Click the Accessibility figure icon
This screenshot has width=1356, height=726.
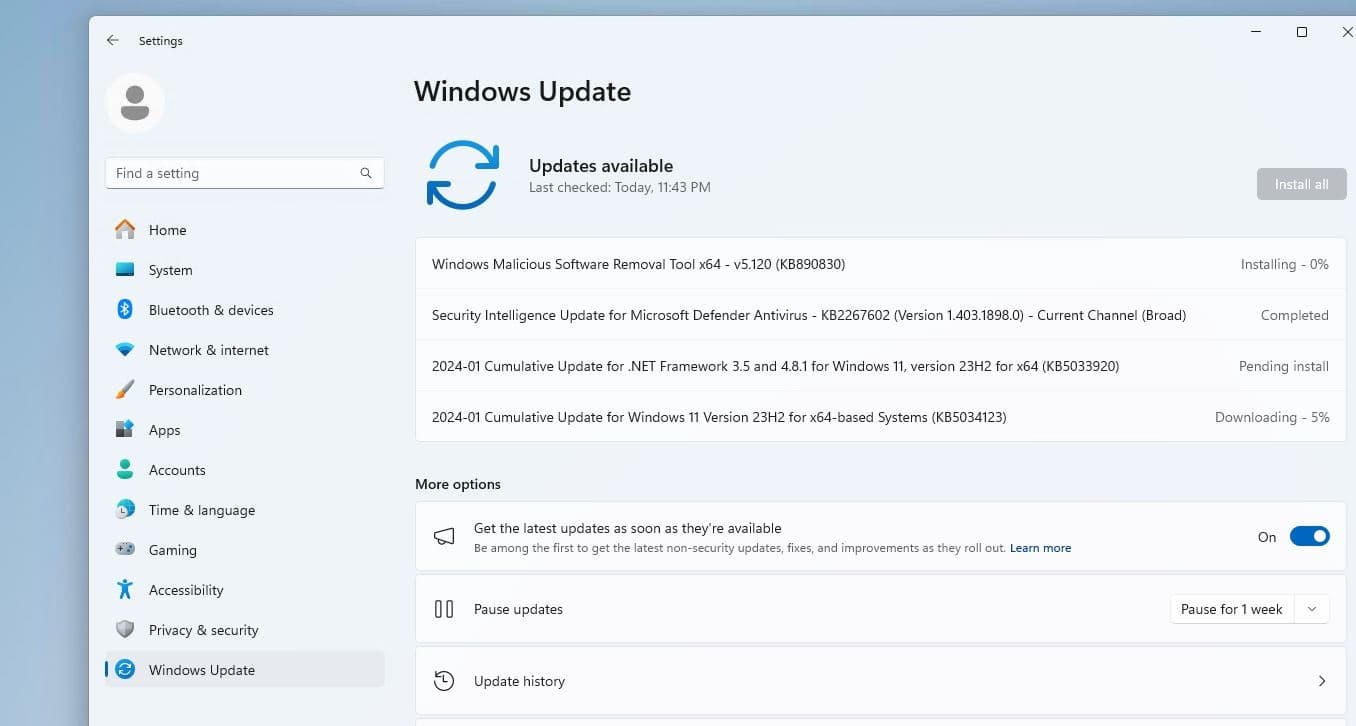pos(125,590)
